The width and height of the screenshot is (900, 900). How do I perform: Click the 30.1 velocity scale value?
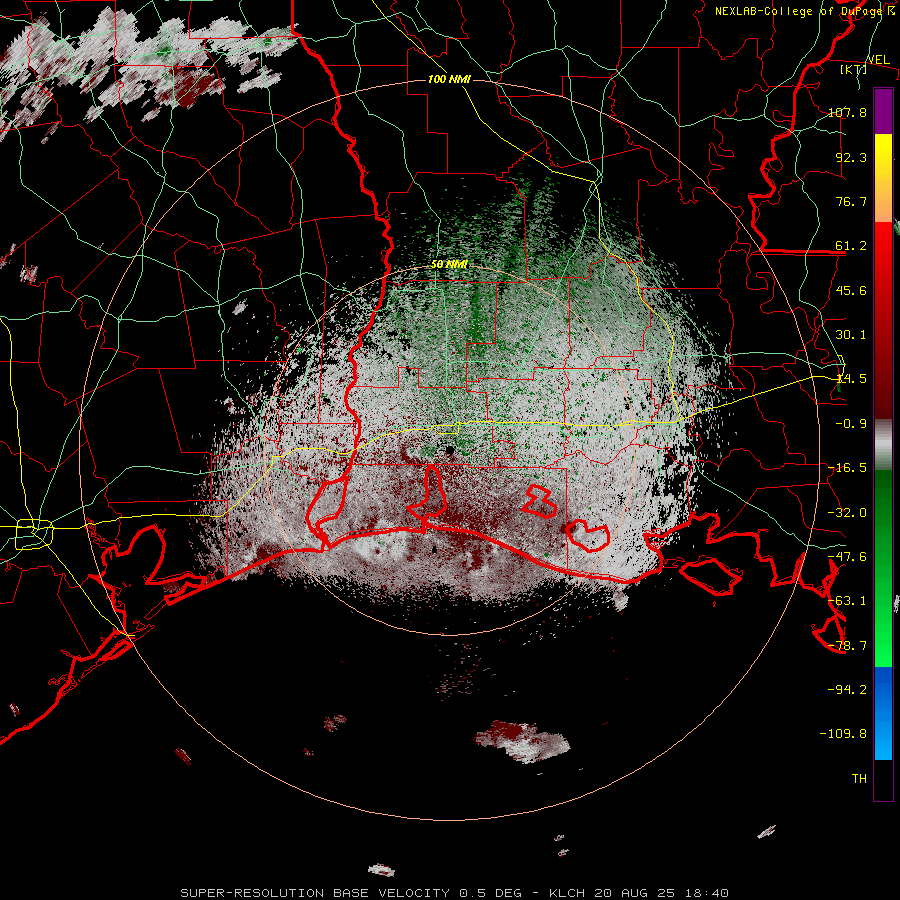[851, 335]
